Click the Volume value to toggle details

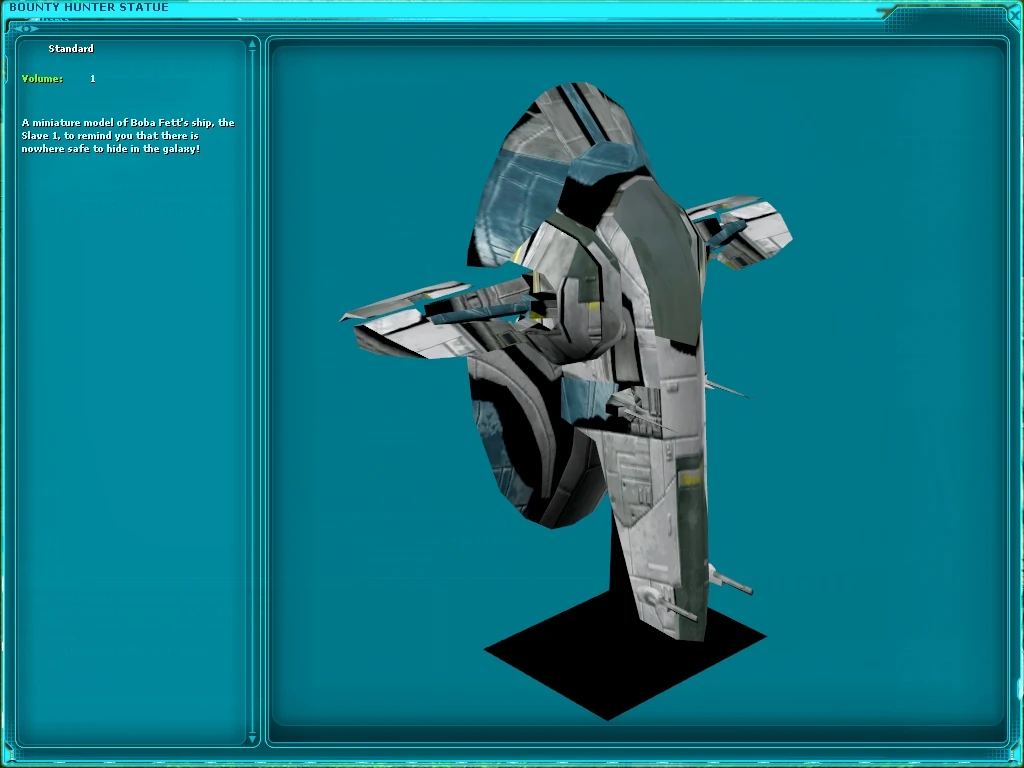92,78
